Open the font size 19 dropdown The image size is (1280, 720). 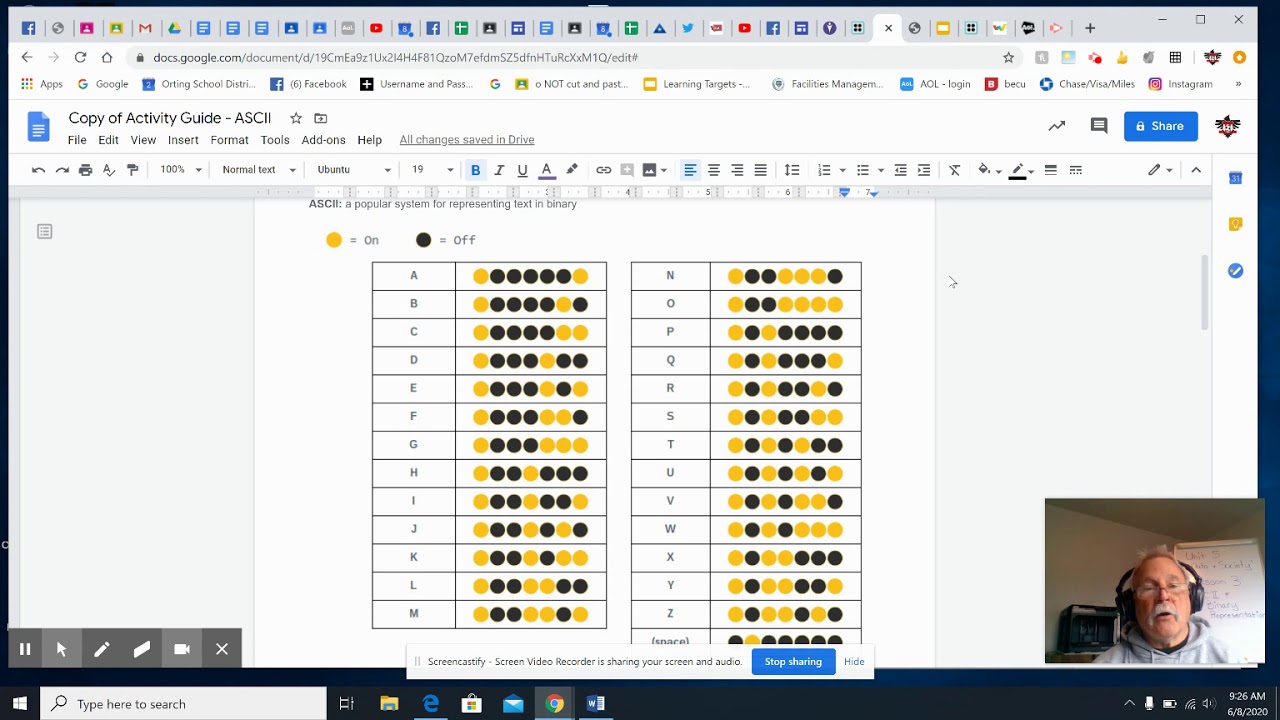click(x=432, y=170)
